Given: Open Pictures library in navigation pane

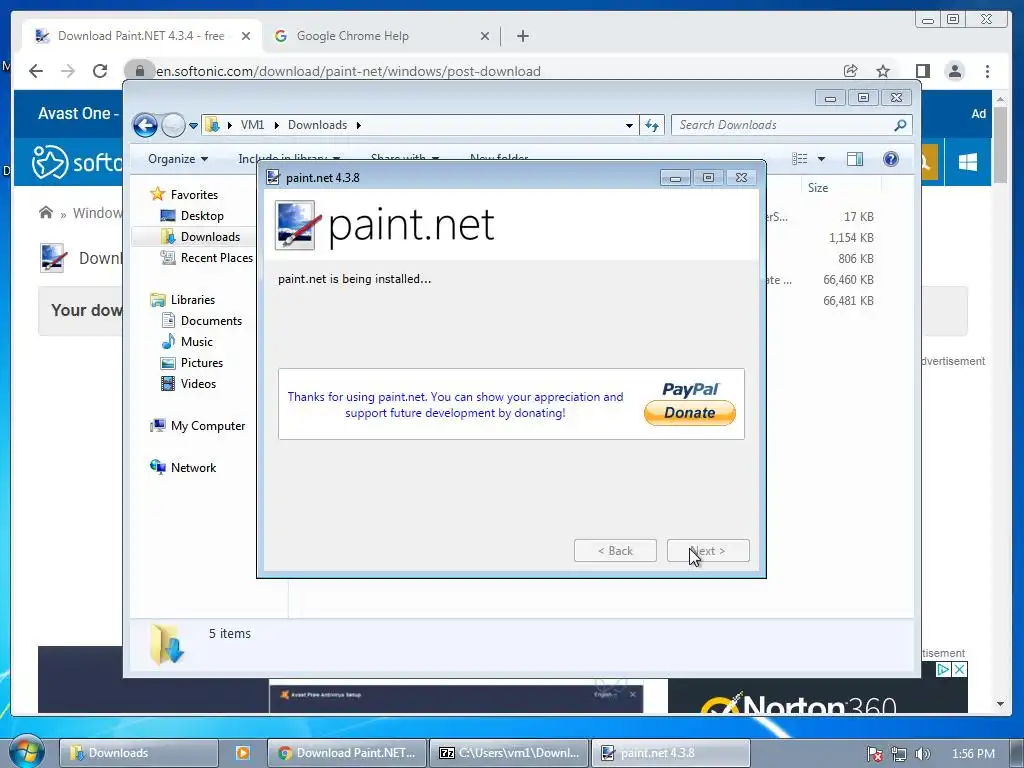Looking at the screenshot, I should (x=202, y=362).
